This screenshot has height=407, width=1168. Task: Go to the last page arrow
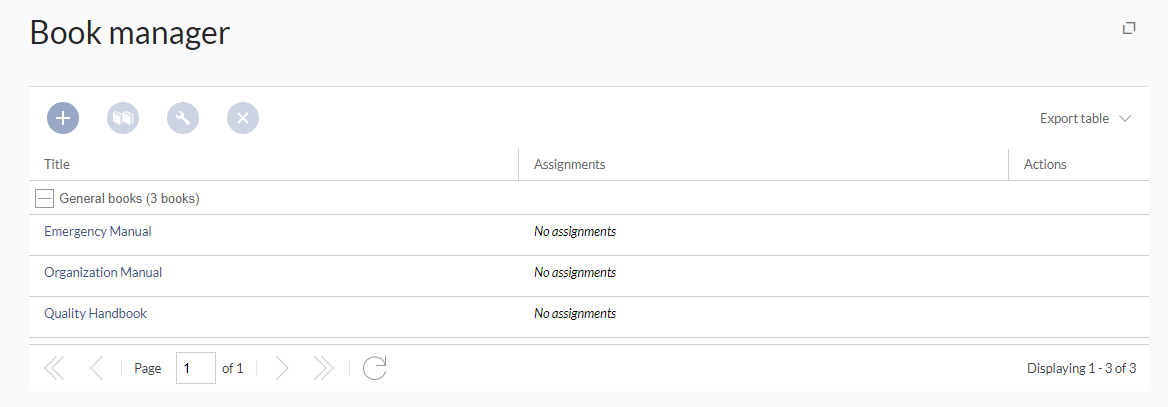pos(323,367)
